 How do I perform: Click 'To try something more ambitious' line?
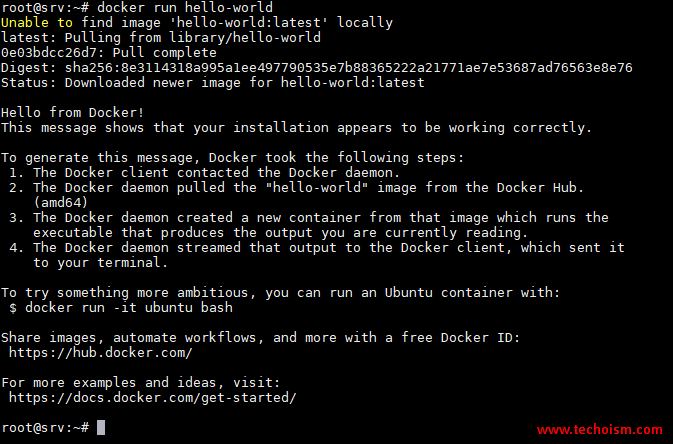[x=281, y=292]
